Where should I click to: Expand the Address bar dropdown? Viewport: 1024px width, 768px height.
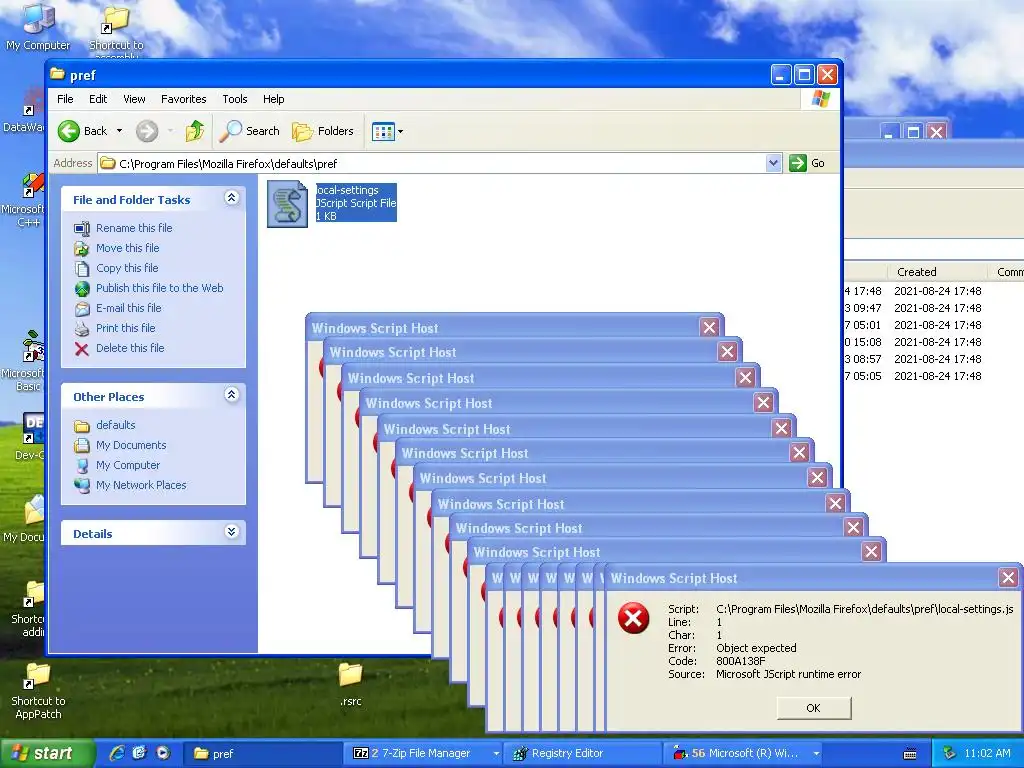773,163
